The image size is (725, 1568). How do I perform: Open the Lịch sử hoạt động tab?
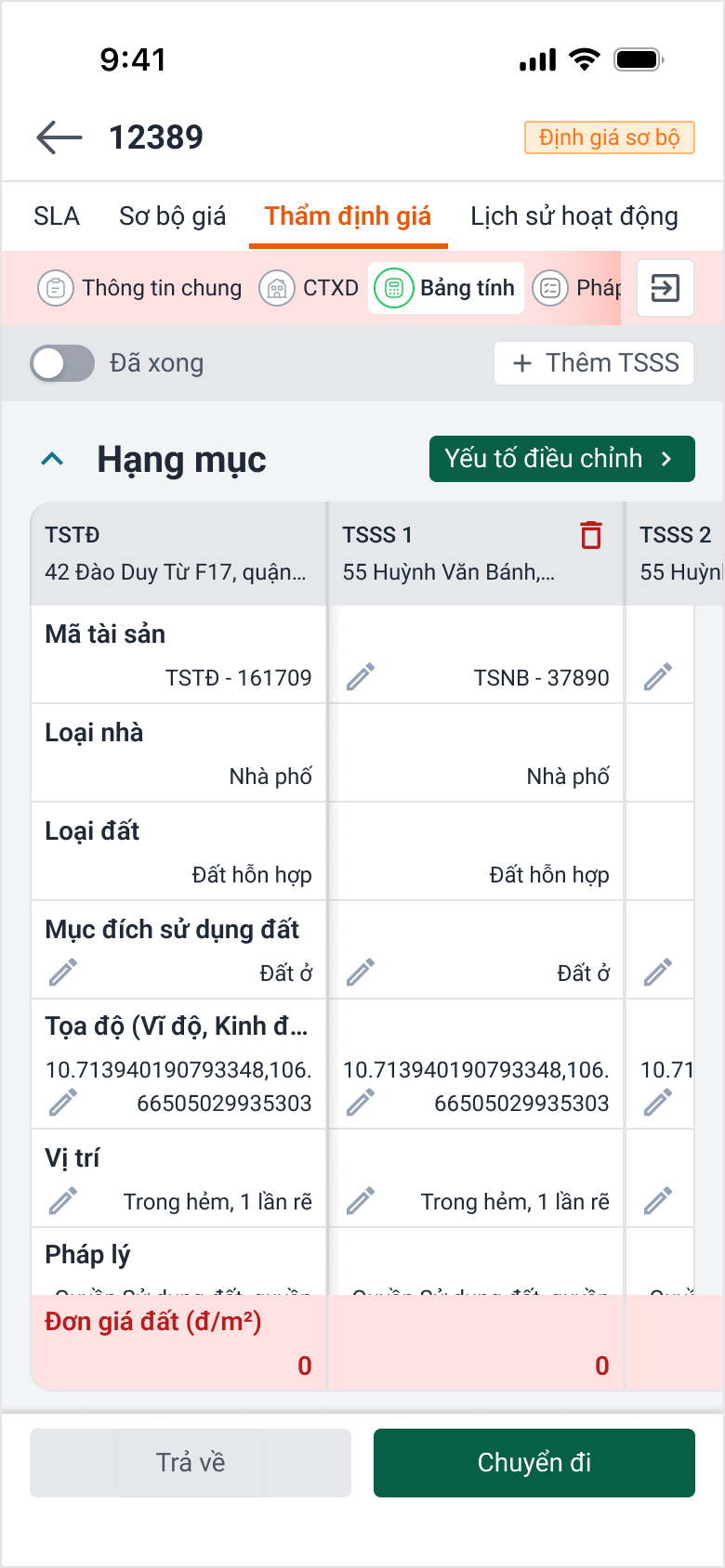click(x=573, y=216)
